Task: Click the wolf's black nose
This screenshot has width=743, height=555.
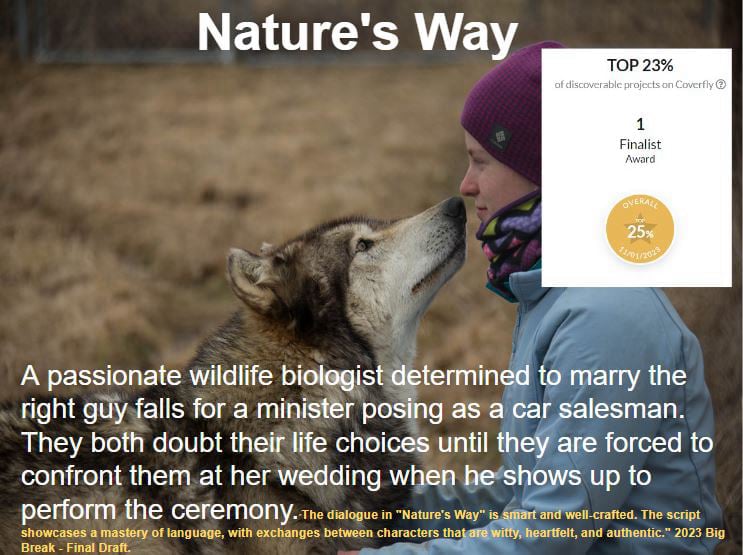Action: (454, 208)
